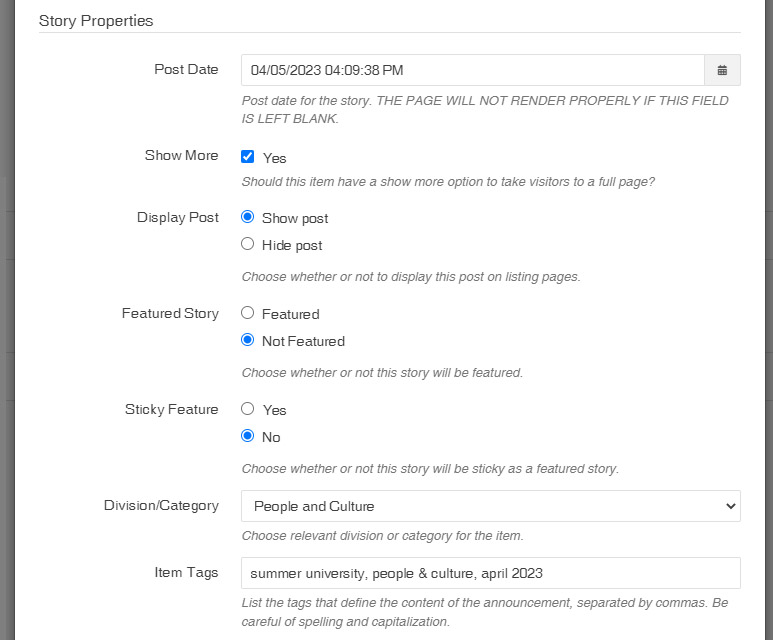
Task: Select the Show post radio button
Action: coord(247,217)
